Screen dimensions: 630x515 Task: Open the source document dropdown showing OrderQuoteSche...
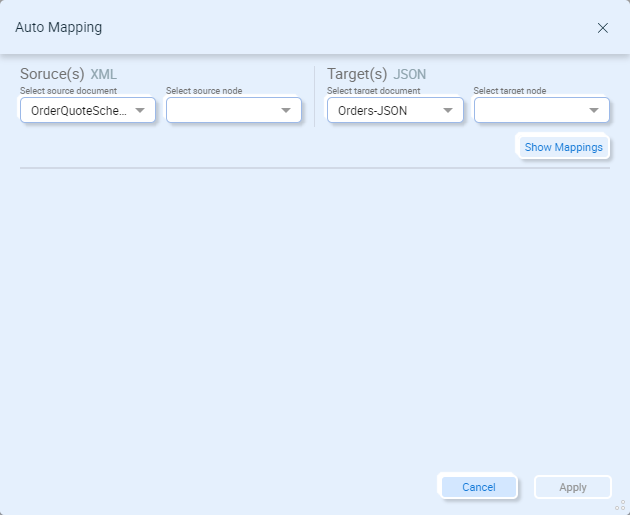point(88,110)
